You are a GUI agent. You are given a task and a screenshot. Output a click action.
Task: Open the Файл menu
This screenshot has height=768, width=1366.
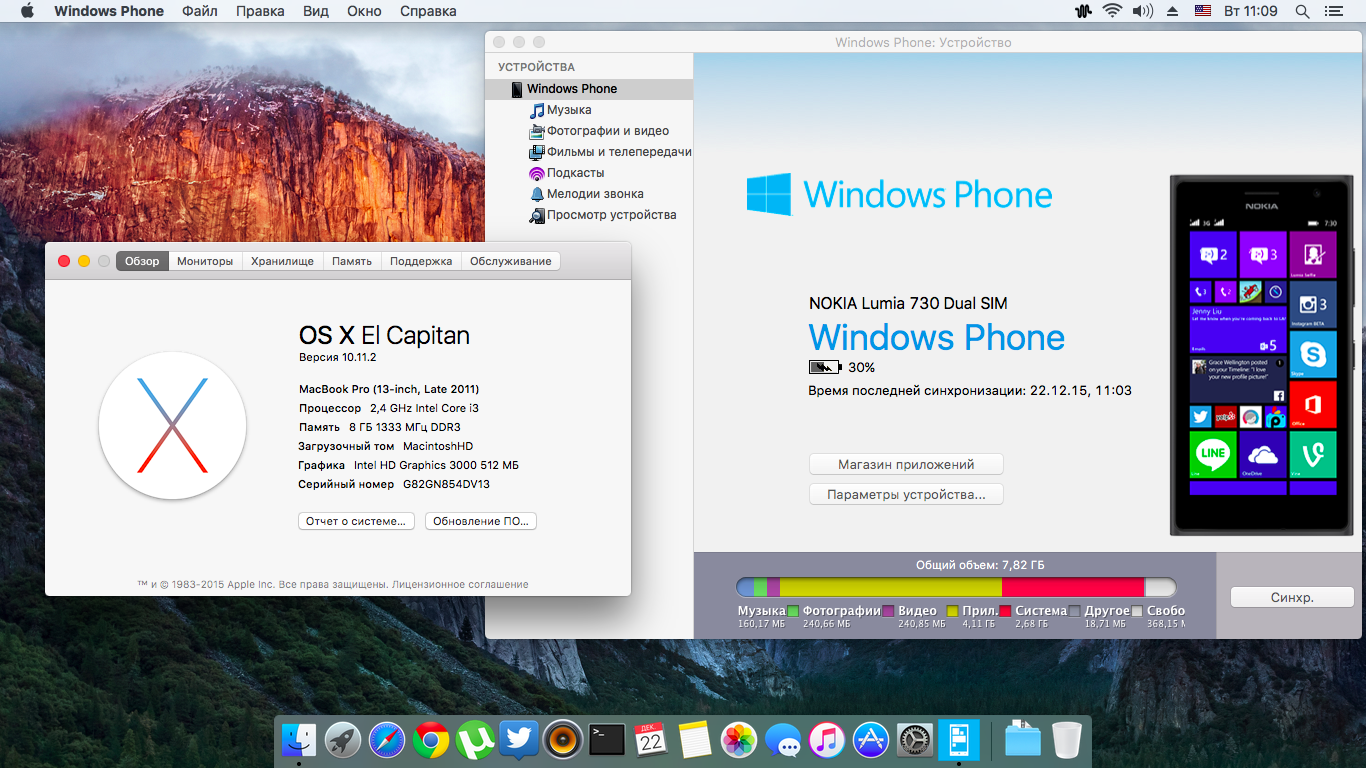pyautogui.click(x=200, y=11)
